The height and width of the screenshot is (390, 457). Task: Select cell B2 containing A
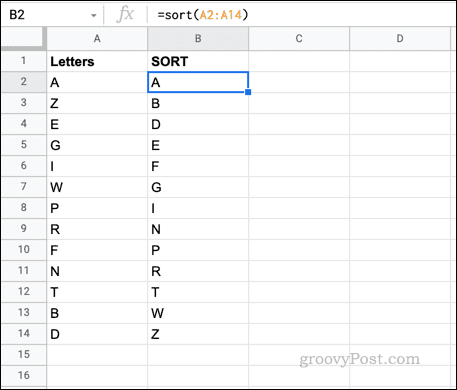(x=198, y=82)
